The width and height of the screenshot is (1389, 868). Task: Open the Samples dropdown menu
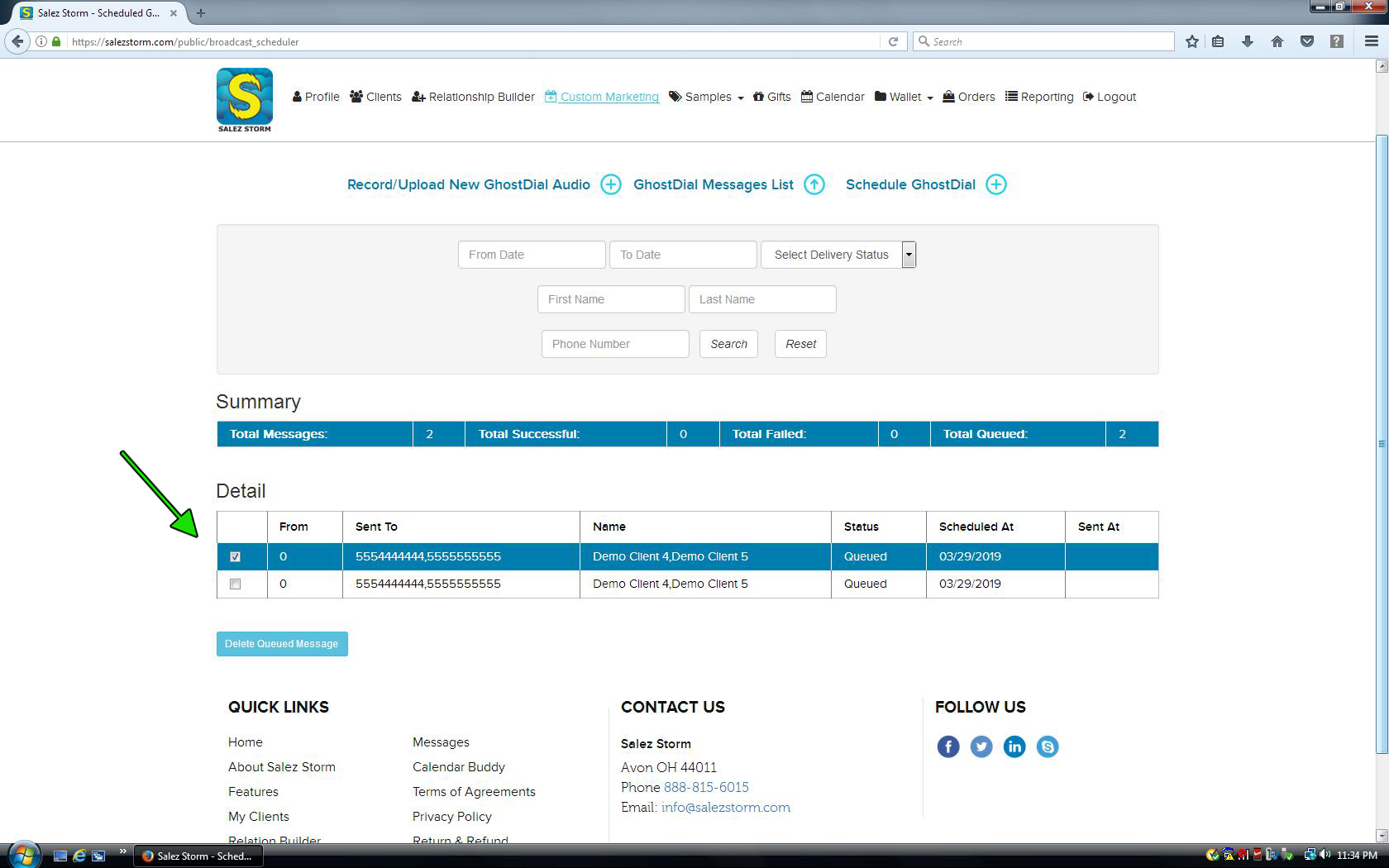click(706, 97)
